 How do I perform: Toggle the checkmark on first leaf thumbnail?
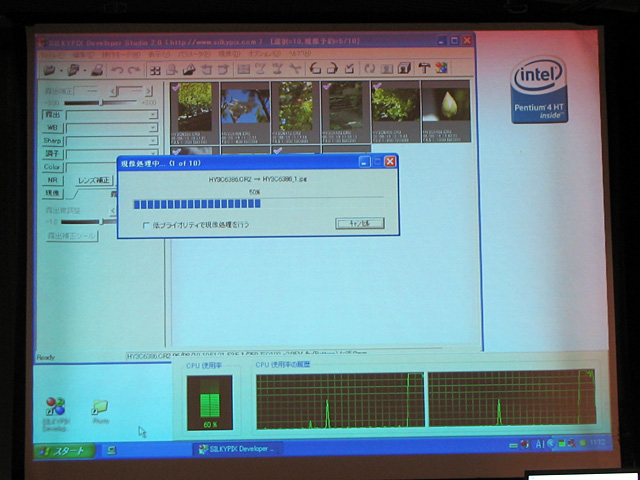point(178,87)
